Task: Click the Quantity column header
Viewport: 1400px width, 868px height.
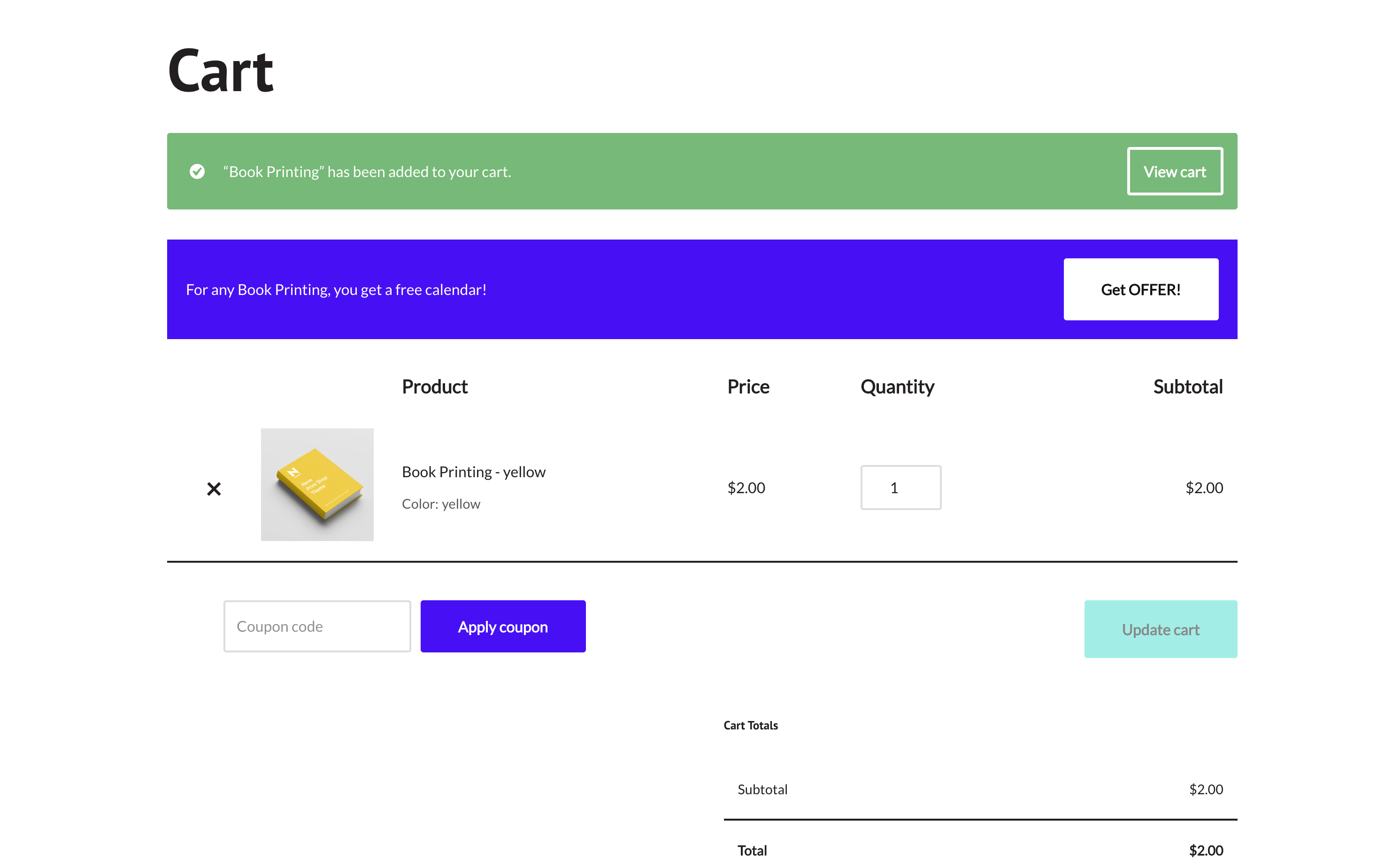Action: 897,387
